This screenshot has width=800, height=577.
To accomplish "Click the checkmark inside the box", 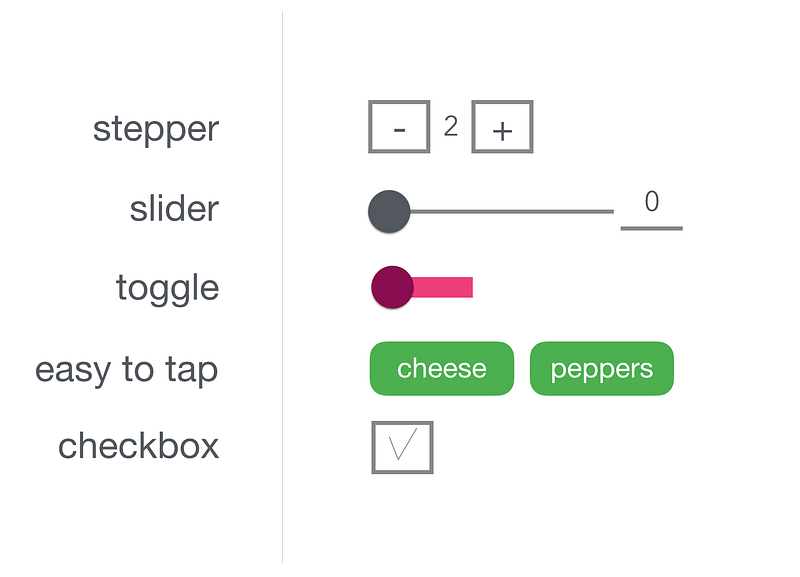I will point(403,444).
